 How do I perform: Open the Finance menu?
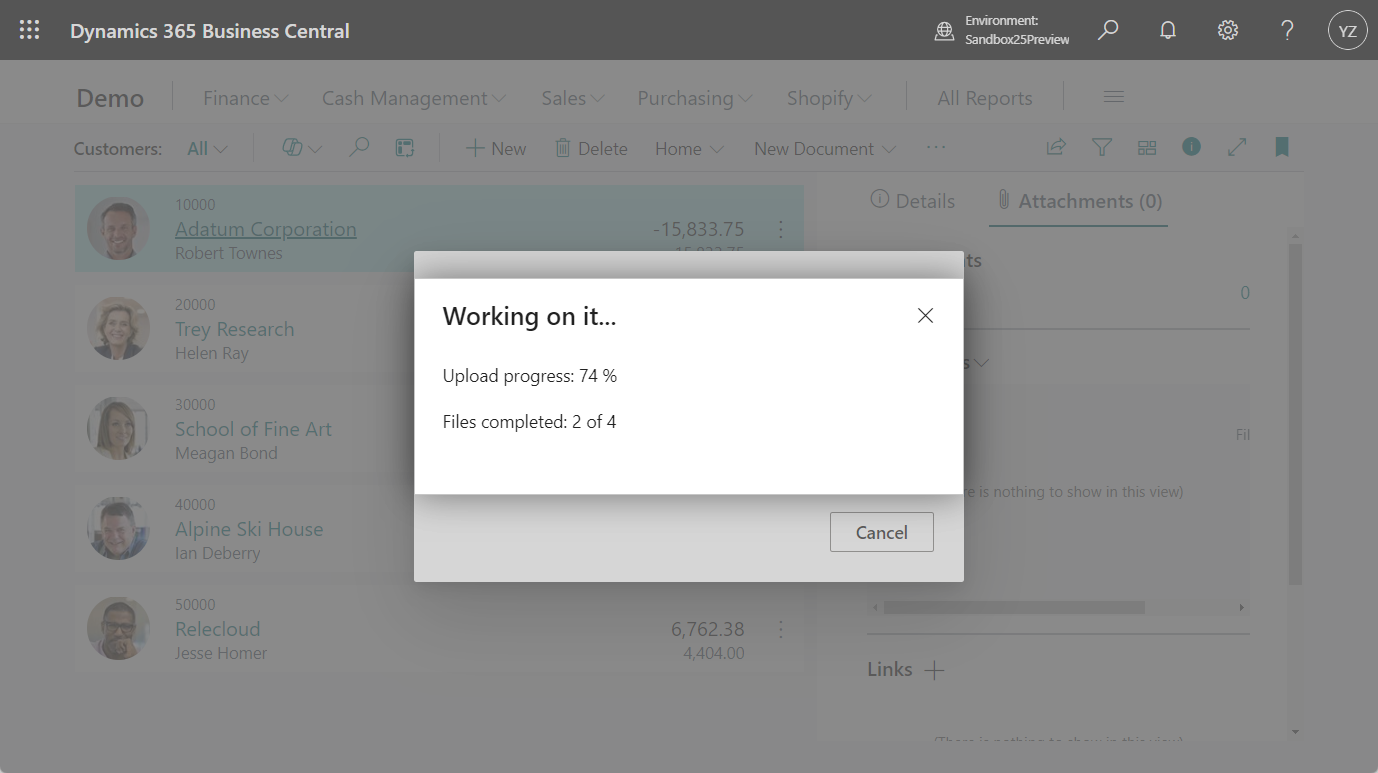click(243, 97)
